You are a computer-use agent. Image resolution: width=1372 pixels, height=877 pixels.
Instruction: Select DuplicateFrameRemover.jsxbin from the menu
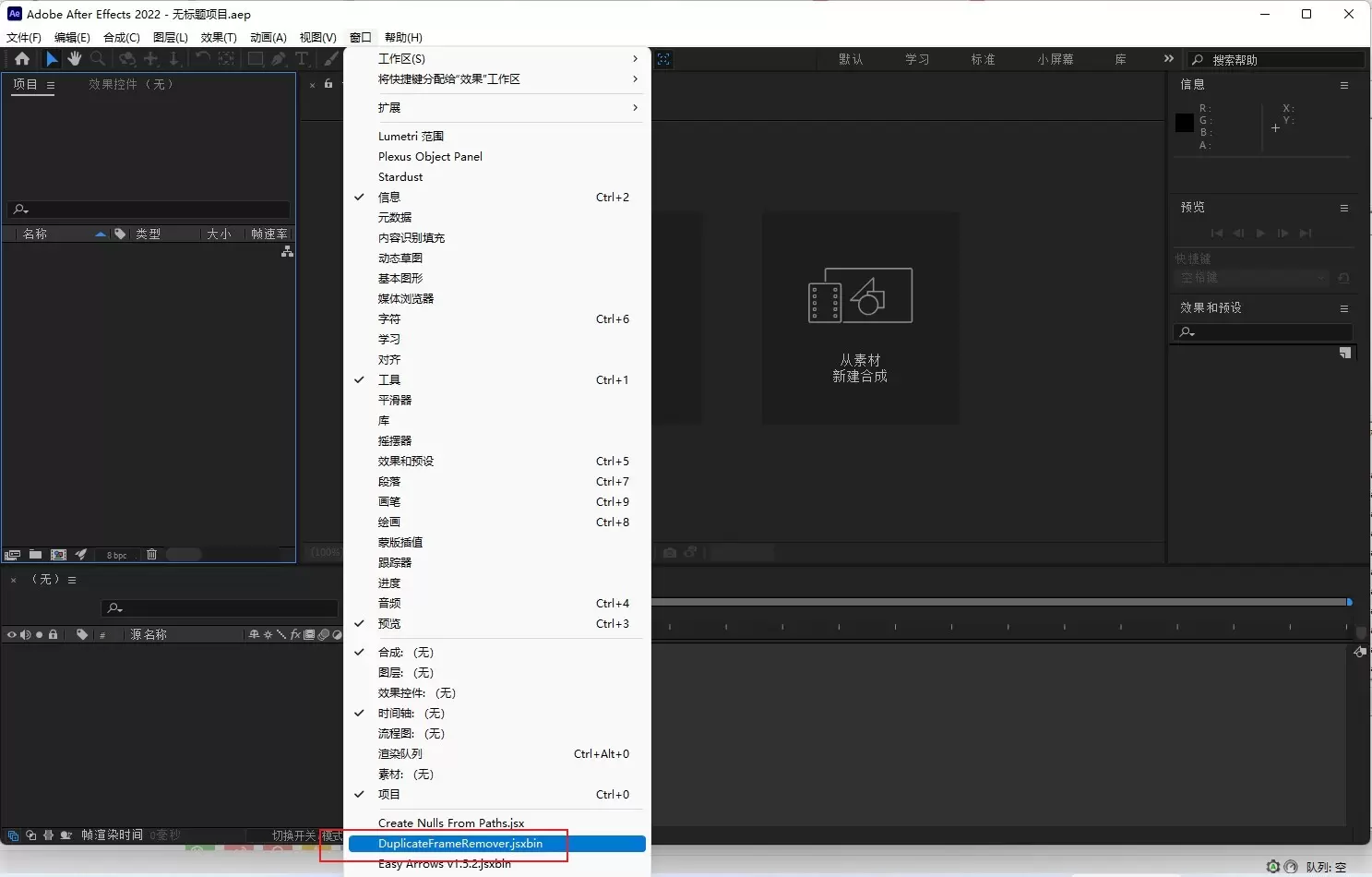click(496, 844)
